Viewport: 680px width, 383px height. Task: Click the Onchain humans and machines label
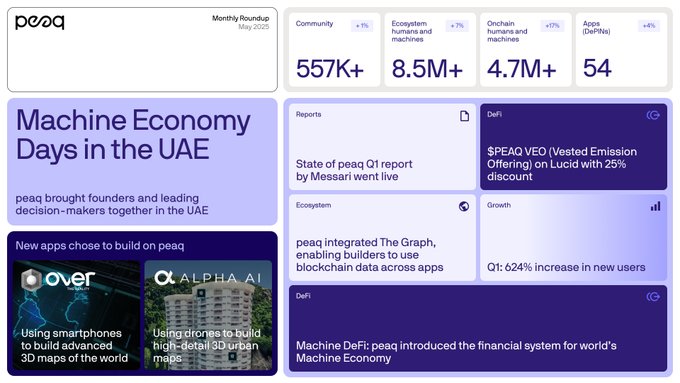pyautogui.click(x=507, y=31)
